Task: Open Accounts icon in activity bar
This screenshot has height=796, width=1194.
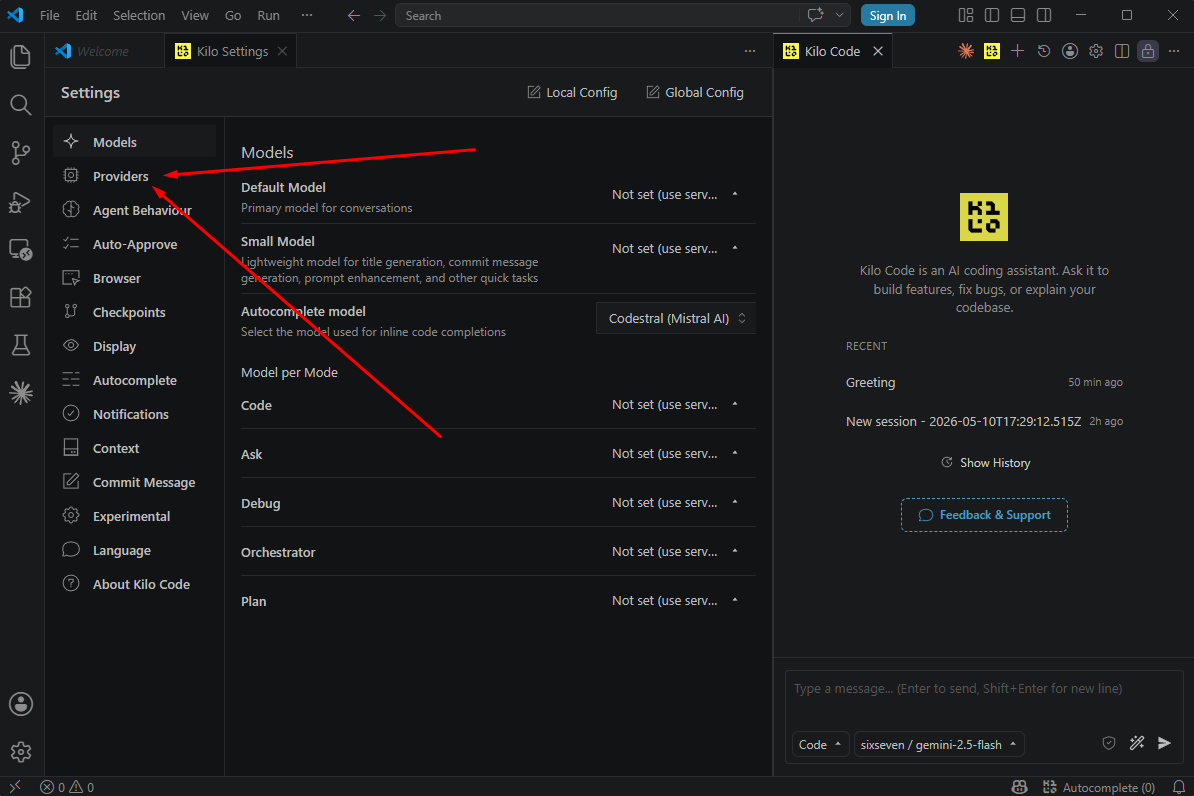Action: 21,704
